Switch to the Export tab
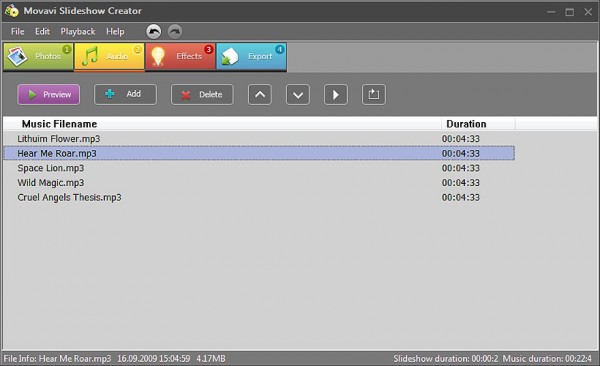Viewport: 600px width, 366px height. coord(251,56)
